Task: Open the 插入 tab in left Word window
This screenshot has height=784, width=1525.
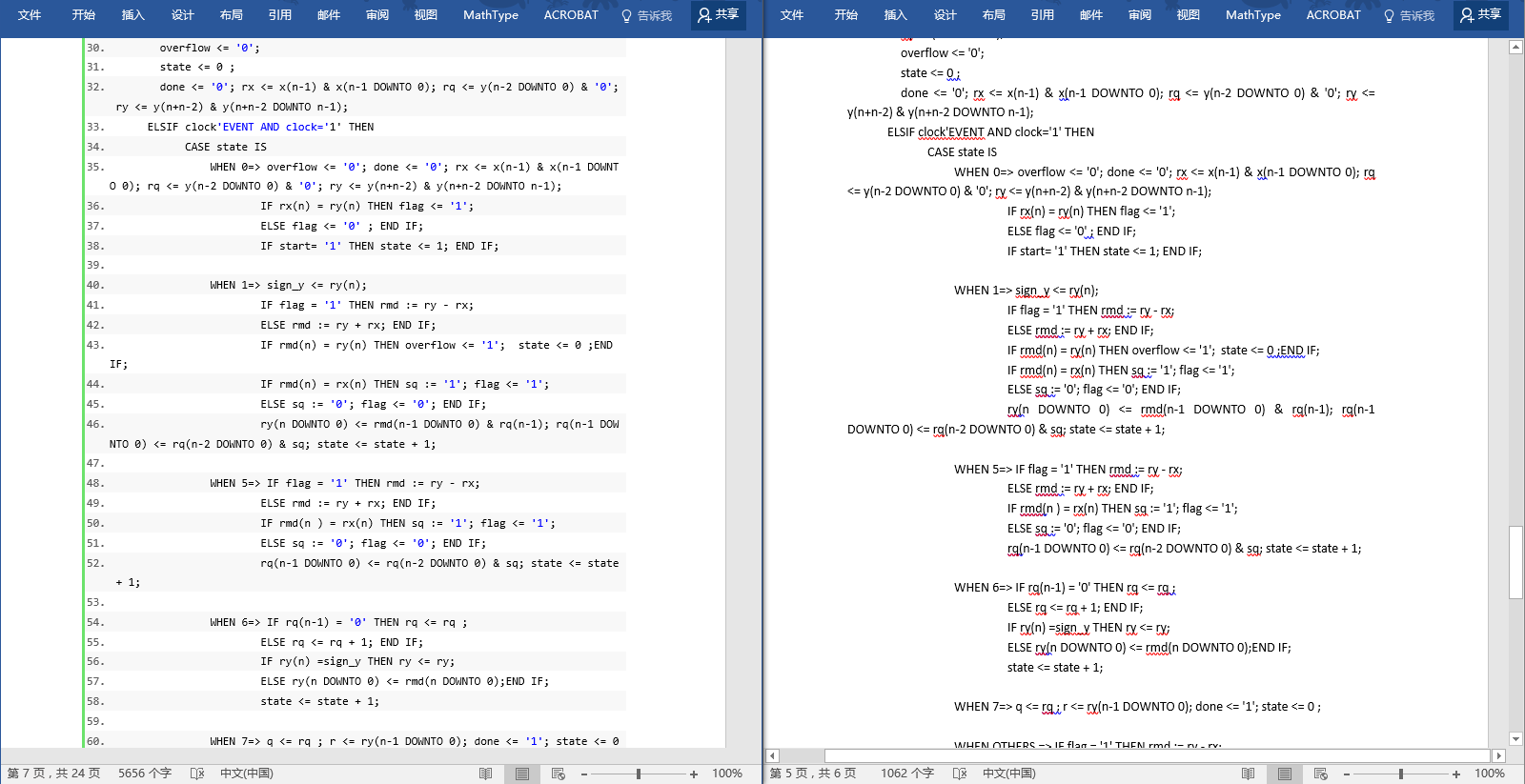Action: coord(132,15)
